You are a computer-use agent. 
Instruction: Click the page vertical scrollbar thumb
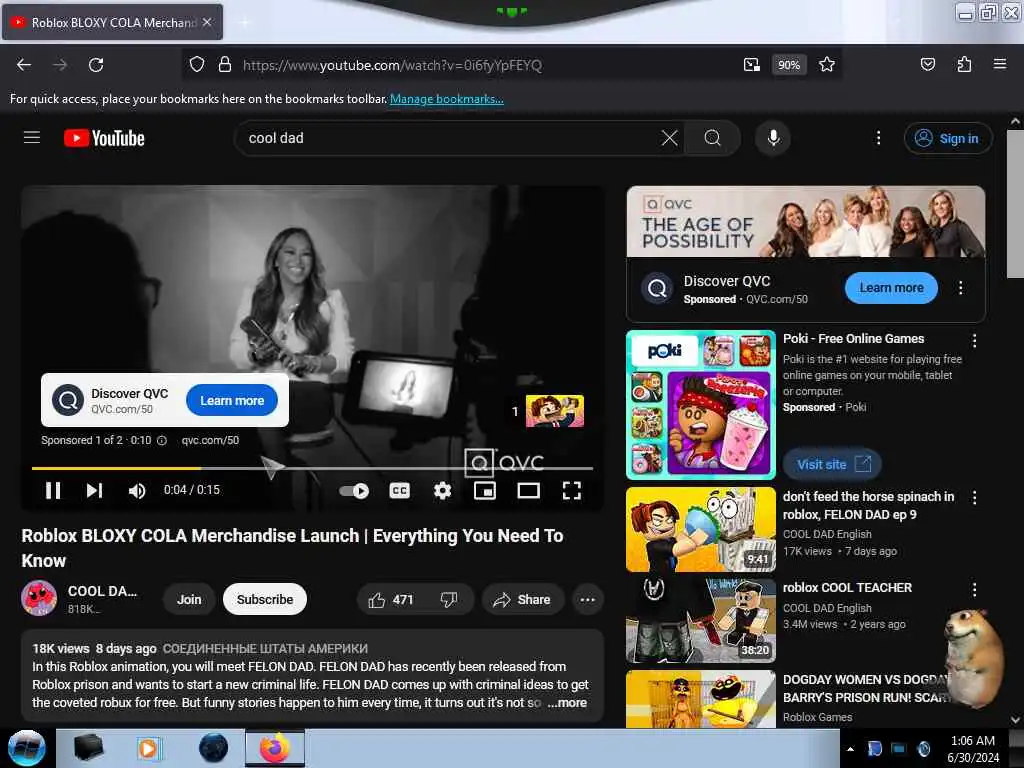1014,203
